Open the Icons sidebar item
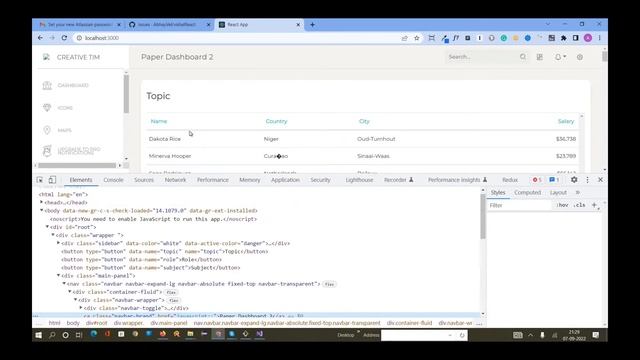The height and width of the screenshot is (360, 640). 58,108
